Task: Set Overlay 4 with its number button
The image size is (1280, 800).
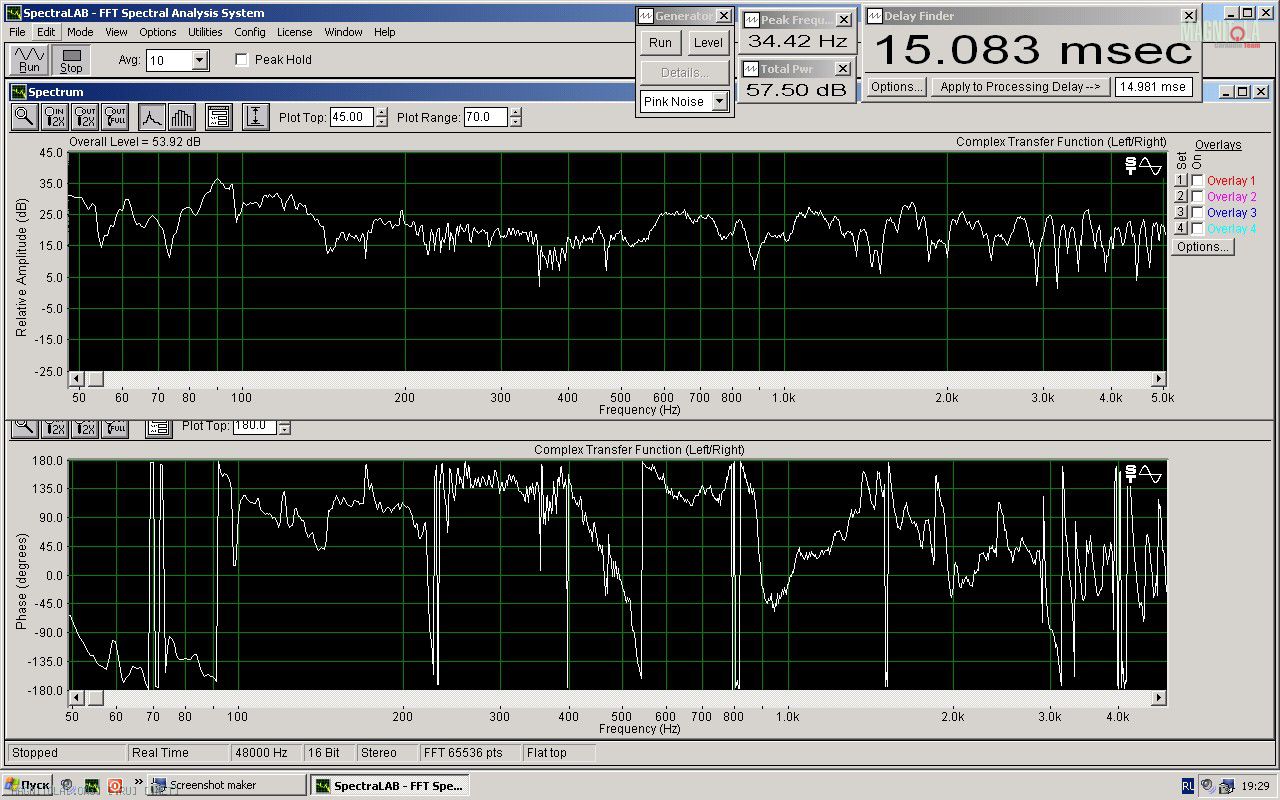Action: 1180,229
